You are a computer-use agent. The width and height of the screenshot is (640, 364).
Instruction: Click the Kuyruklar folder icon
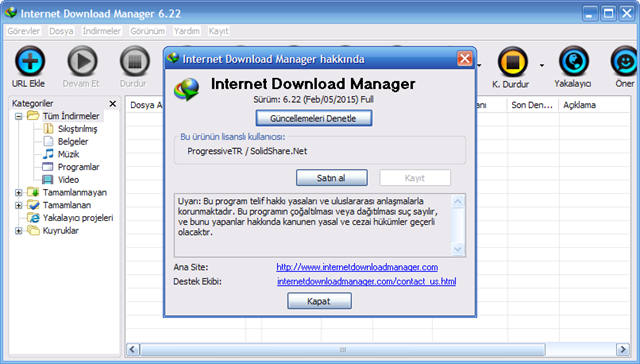33,231
